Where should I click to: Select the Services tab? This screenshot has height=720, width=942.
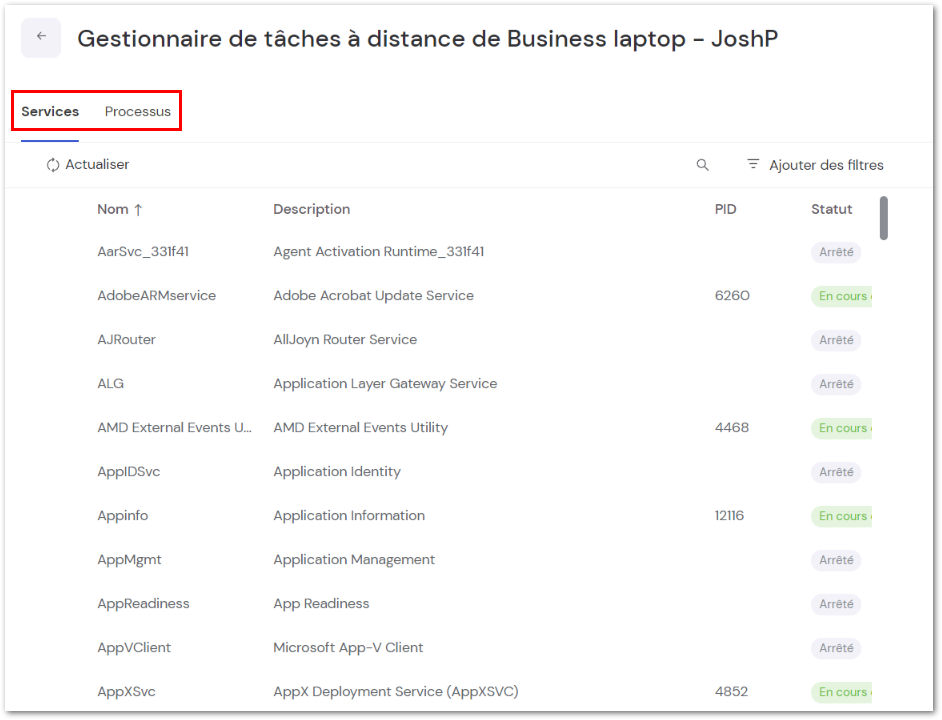(50, 111)
